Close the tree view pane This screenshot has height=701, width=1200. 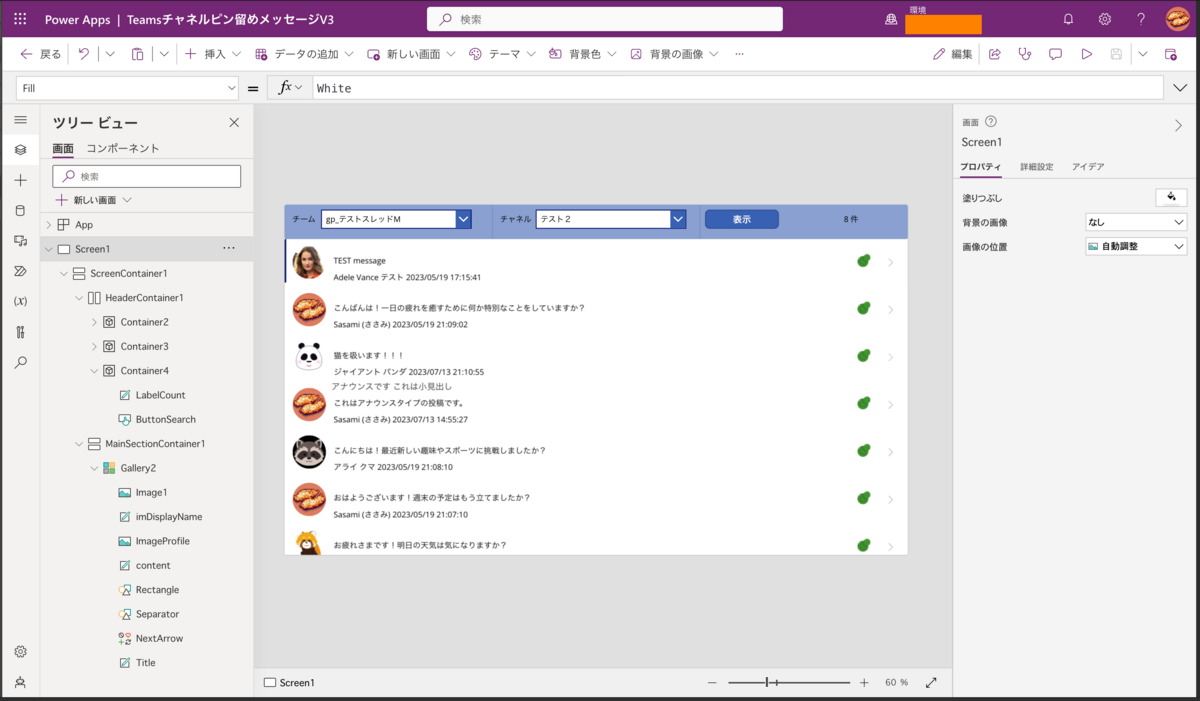(x=234, y=122)
